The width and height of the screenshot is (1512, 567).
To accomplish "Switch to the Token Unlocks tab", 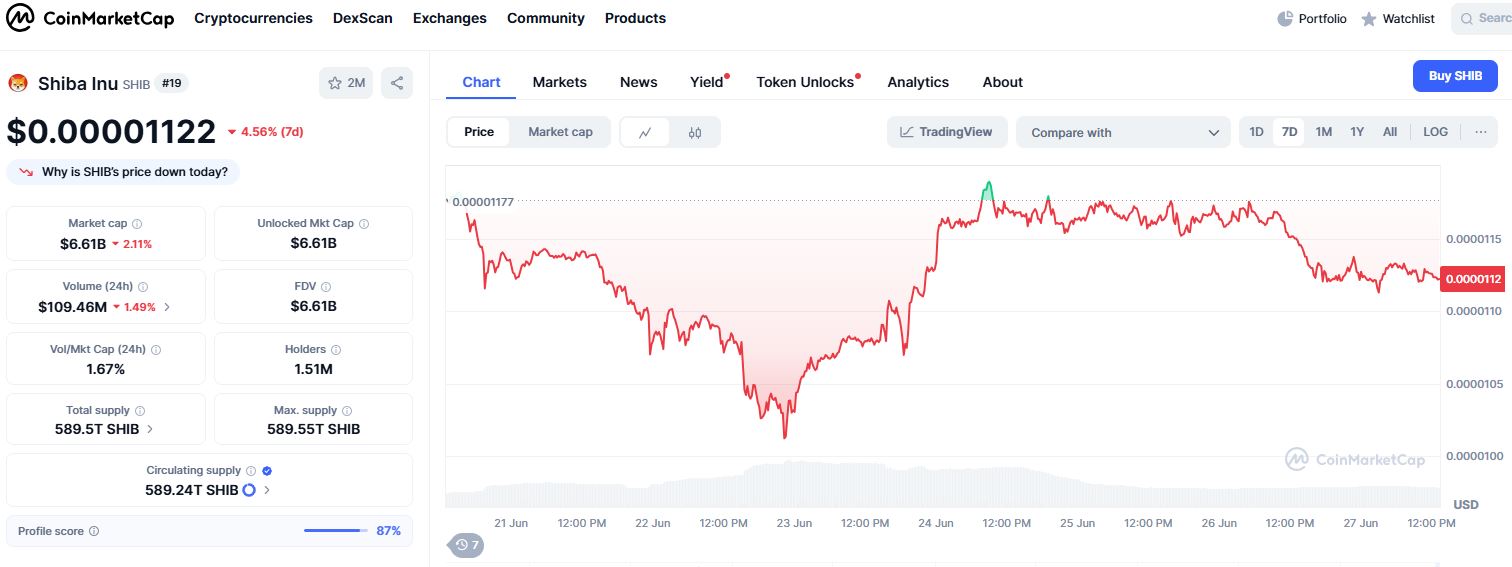I will [x=806, y=82].
